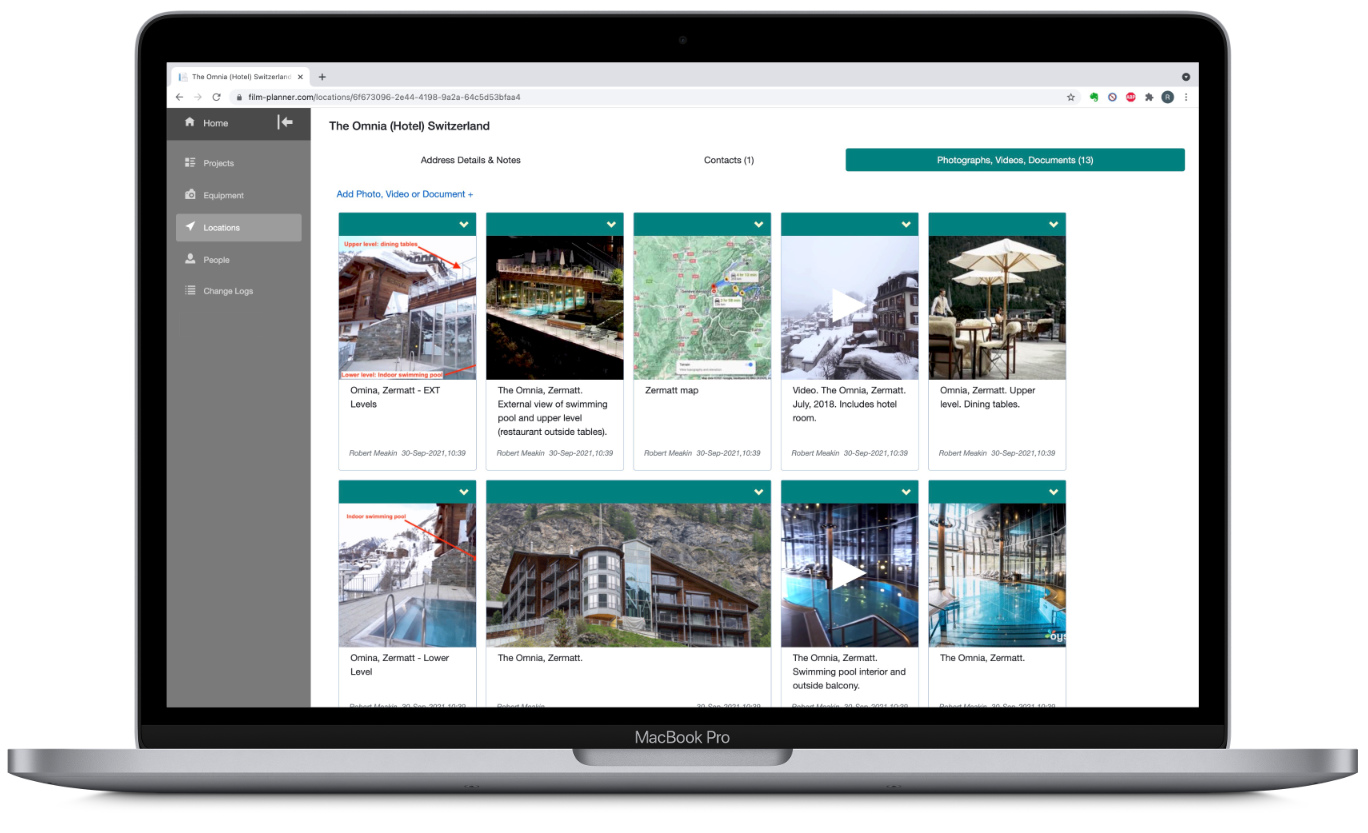The height and width of the screenshot is (833, 1368).
Task: Click the Change Logs list icon
Action: click(x=190, y=291)
